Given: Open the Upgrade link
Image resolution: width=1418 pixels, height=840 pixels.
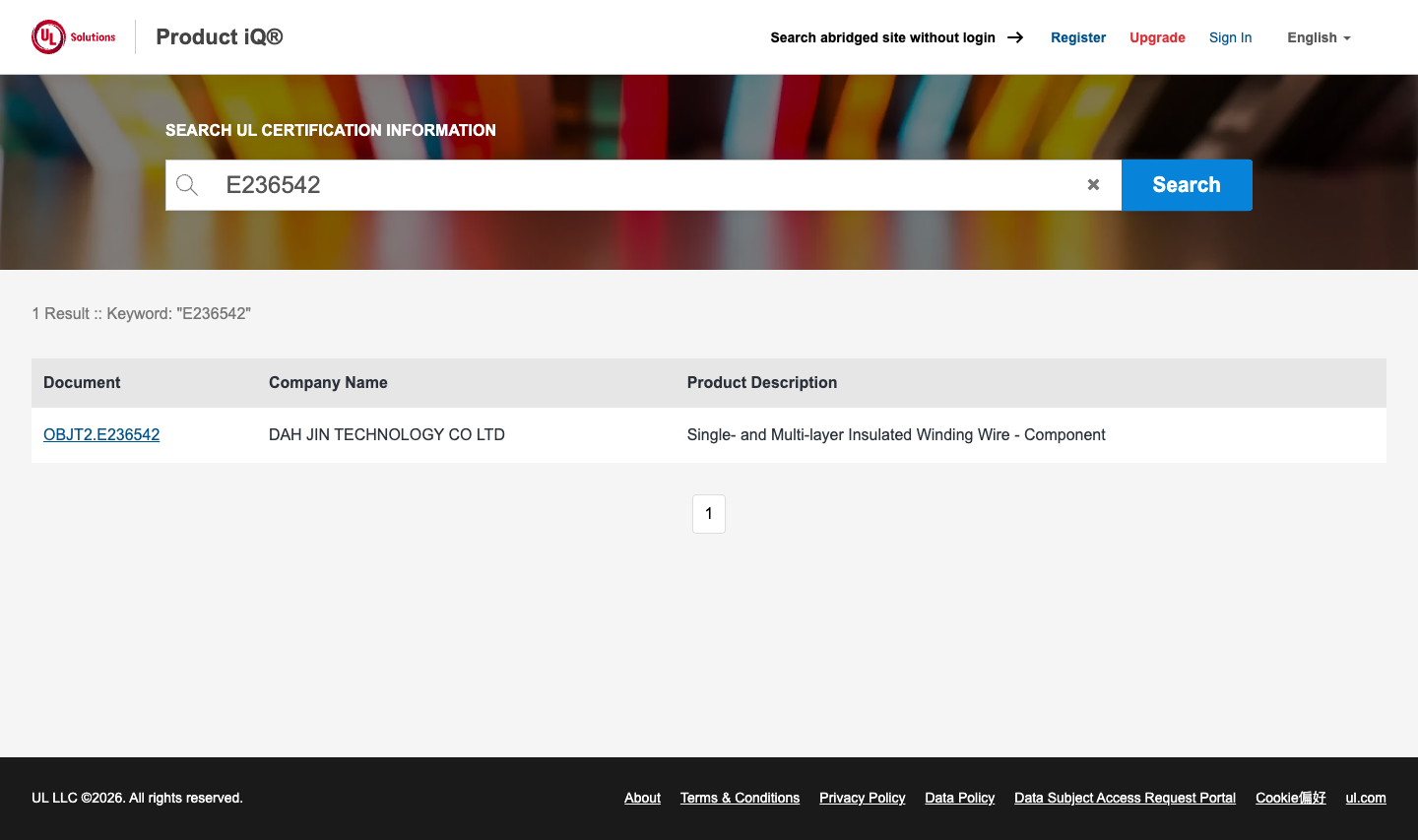Looking at the screenshot, I should pos(1157,37).
